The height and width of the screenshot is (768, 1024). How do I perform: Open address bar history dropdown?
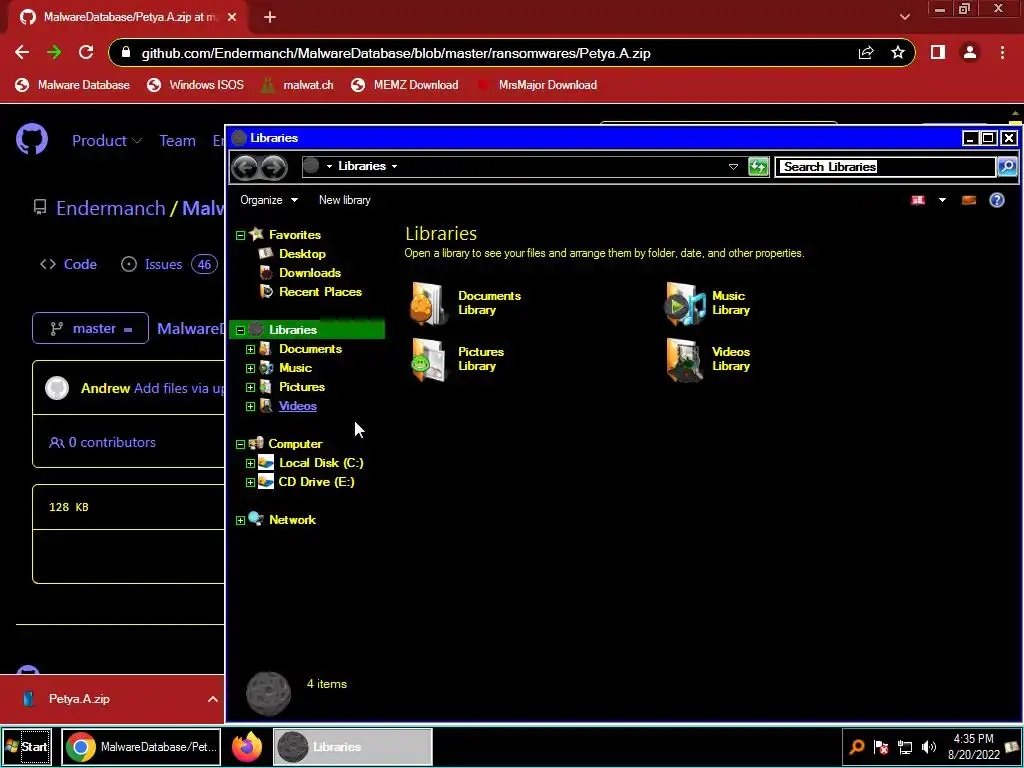[733, 167]
